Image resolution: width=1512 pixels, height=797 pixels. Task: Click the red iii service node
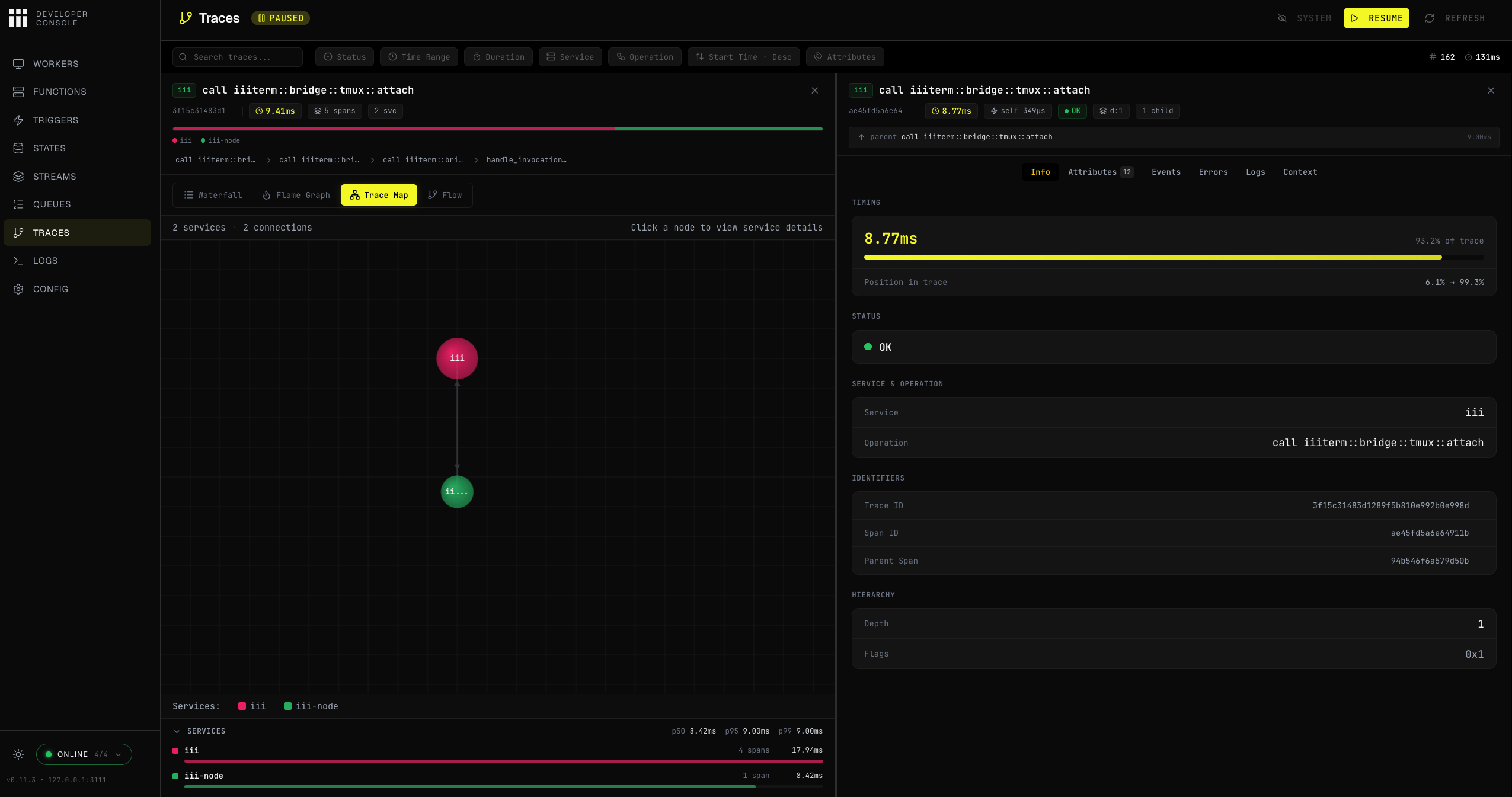[457, 359]
